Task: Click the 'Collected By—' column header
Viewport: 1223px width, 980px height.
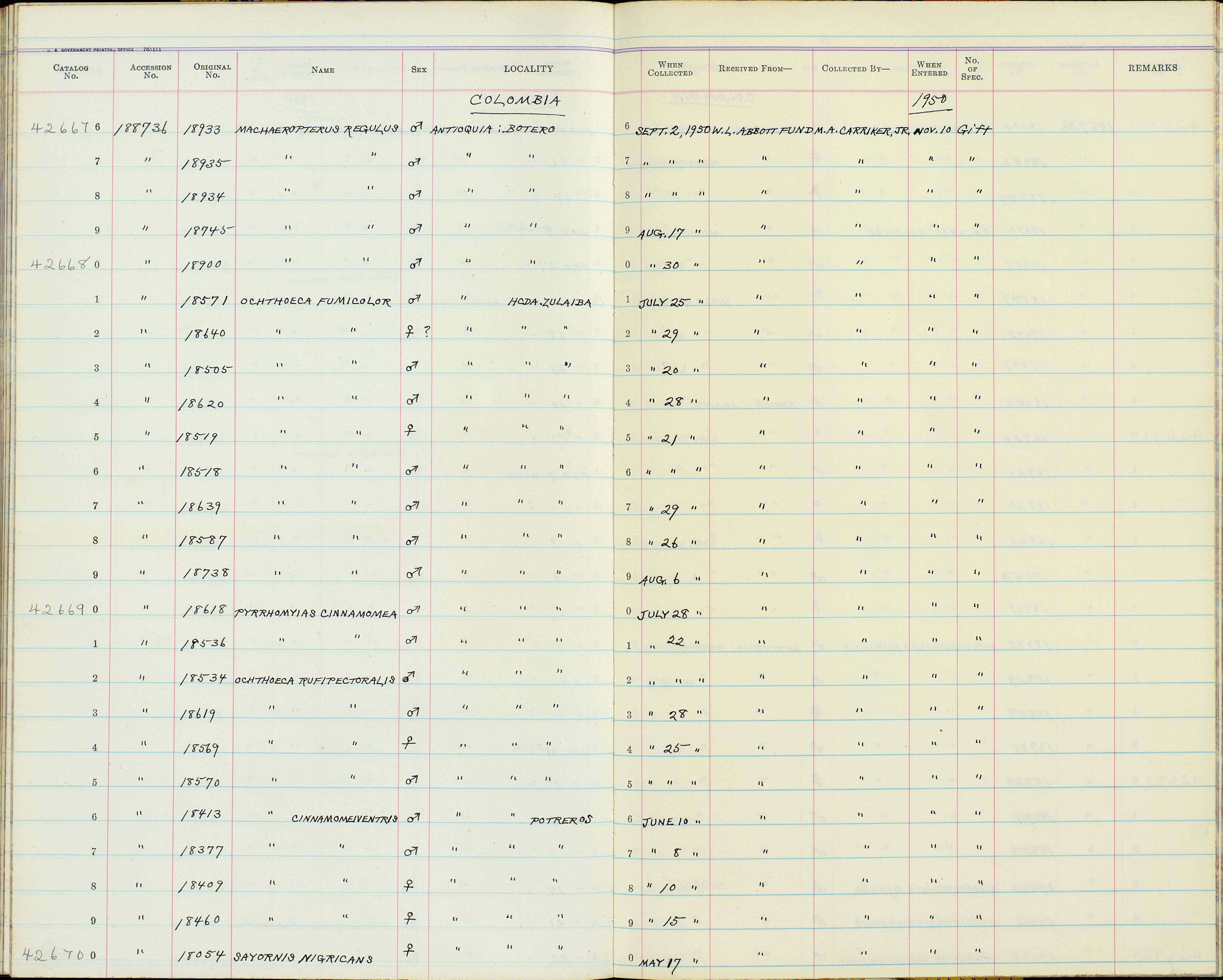Action: click(856, 69)
